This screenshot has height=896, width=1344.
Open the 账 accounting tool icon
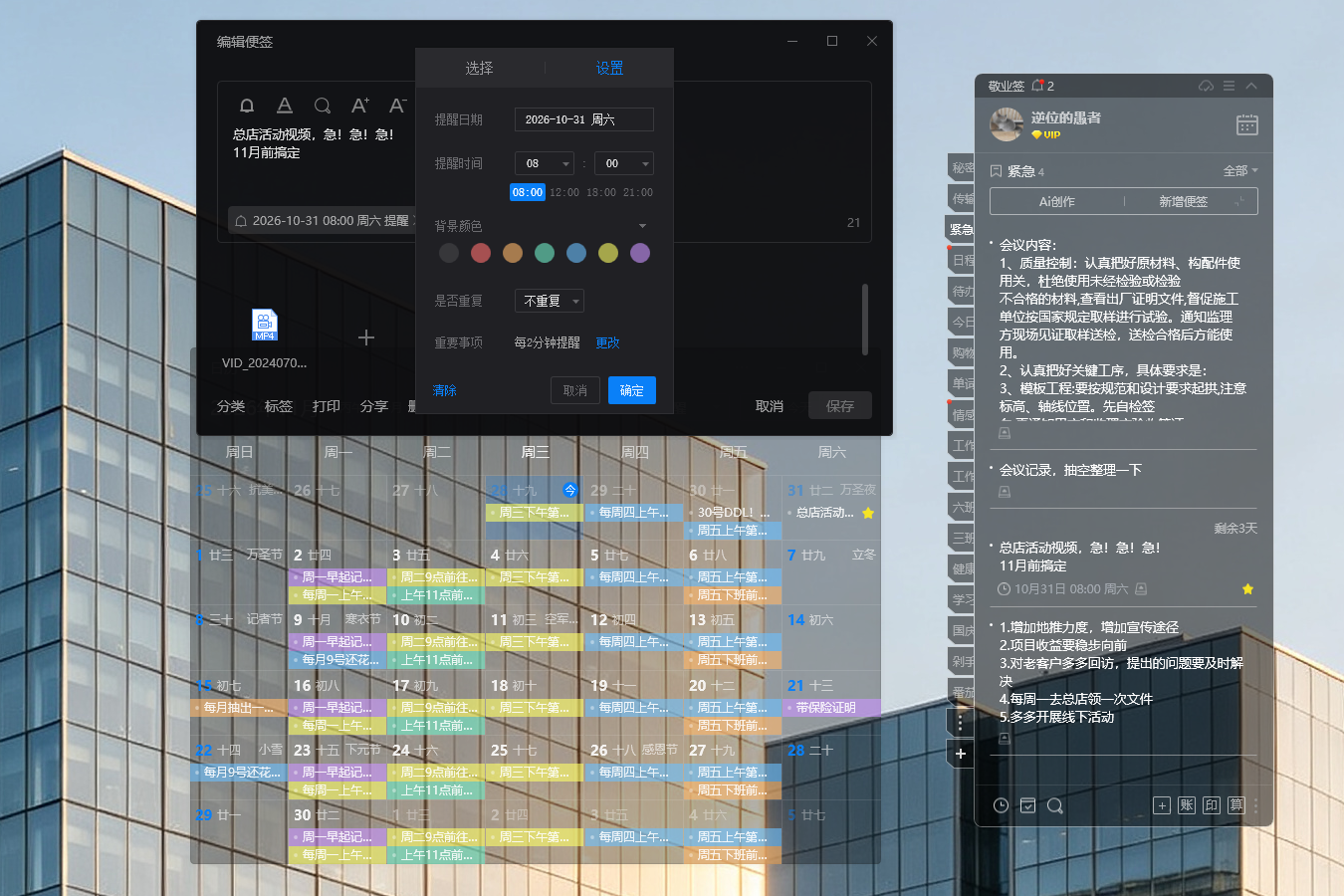click(x=1187, y=805)
